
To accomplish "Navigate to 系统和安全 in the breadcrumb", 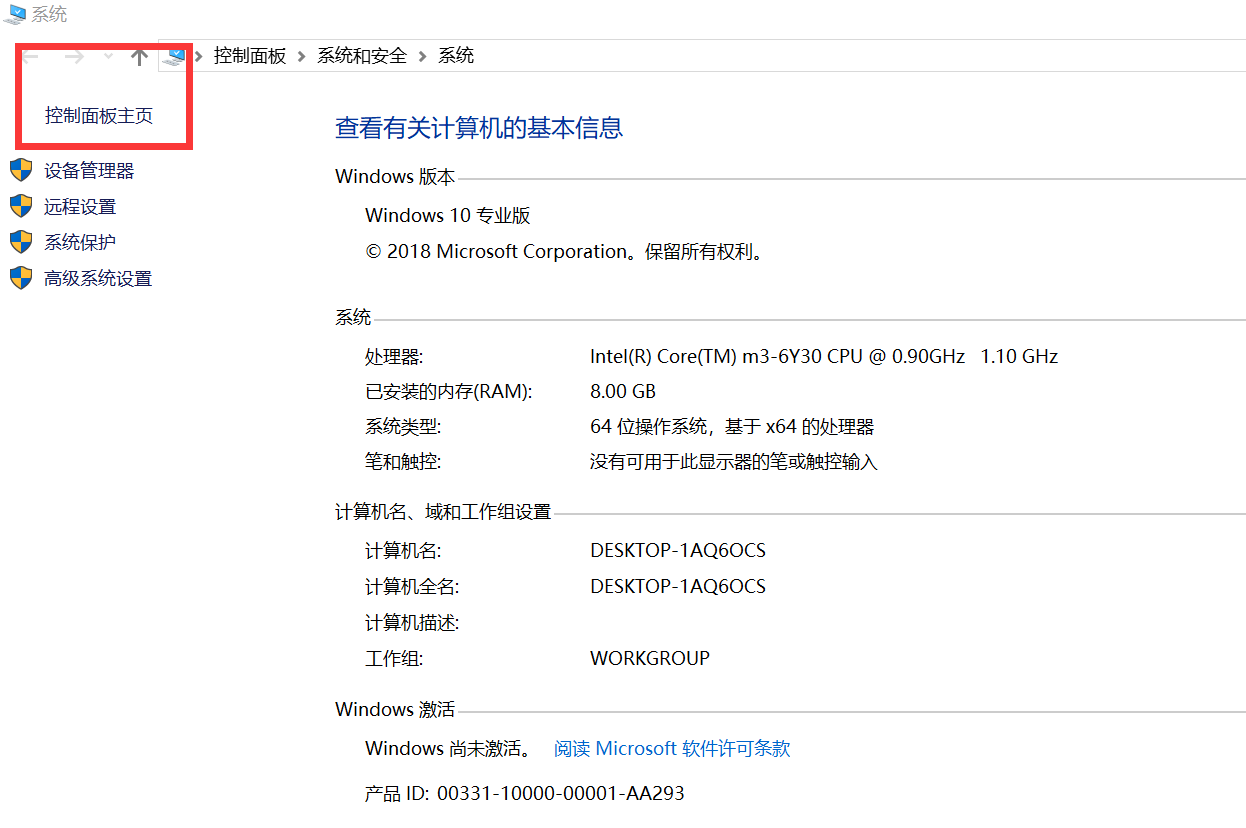I will pos(362,56).
